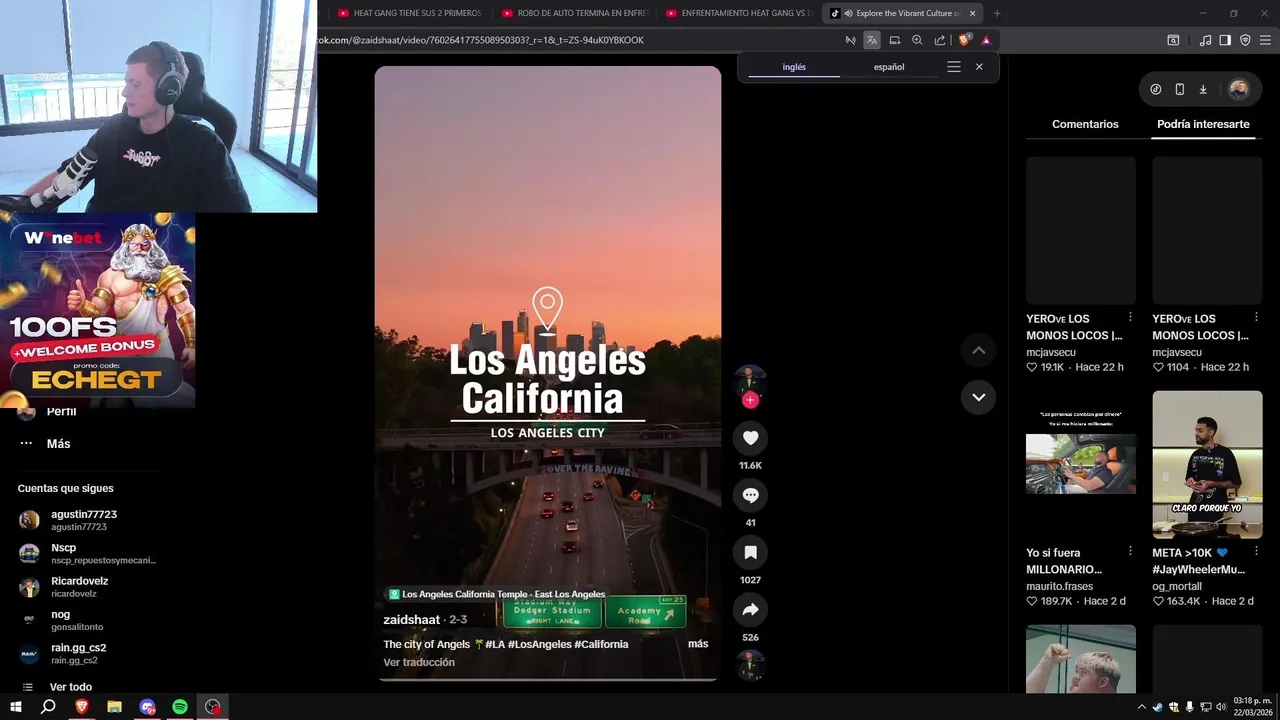Image resolution: width=1280 pixels, height=720 pixels.
Task: Open ROBO DE AUTO TERMINA browser tab
Action: coord(574,13)
